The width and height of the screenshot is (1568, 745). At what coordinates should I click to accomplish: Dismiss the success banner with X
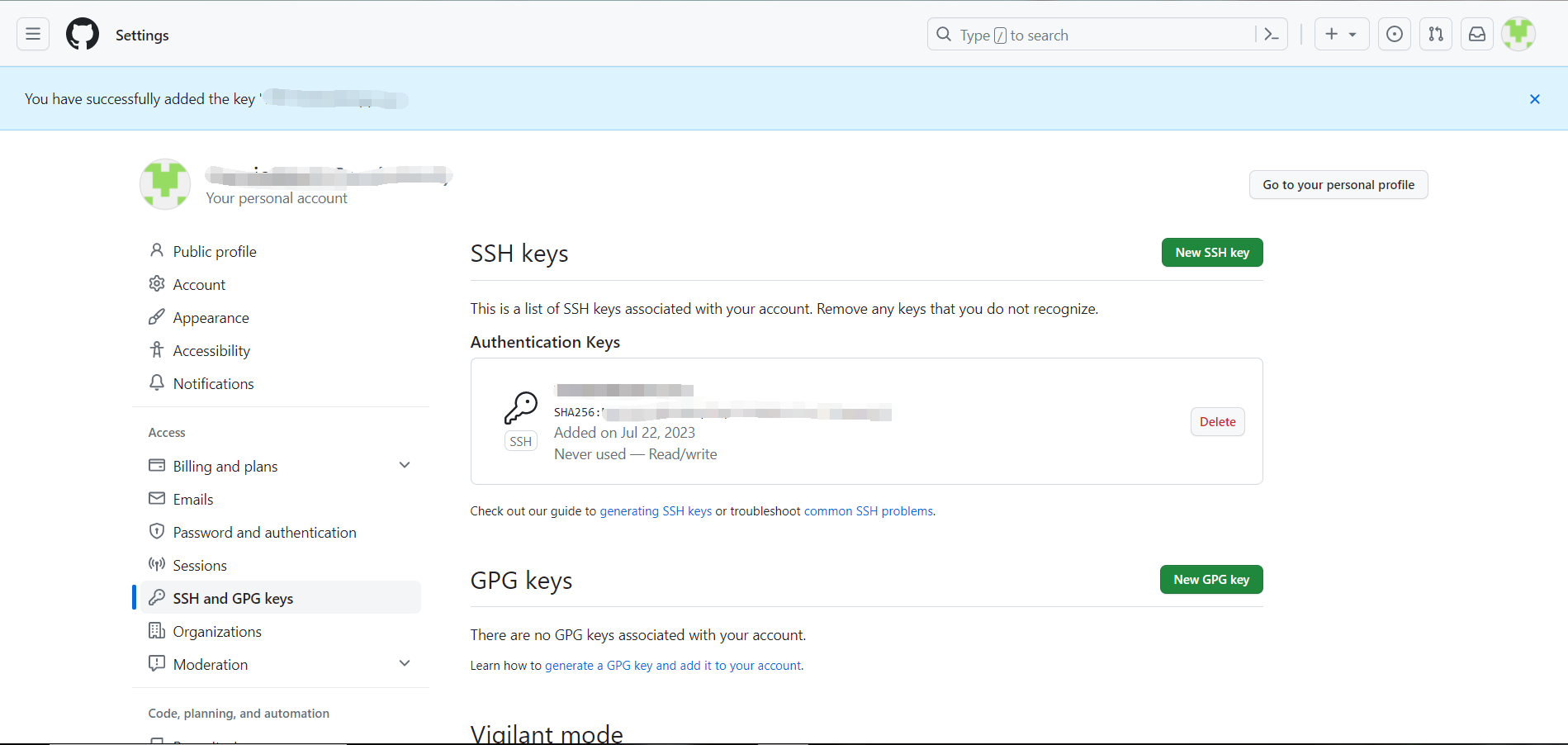click(x=1535, y=99)
